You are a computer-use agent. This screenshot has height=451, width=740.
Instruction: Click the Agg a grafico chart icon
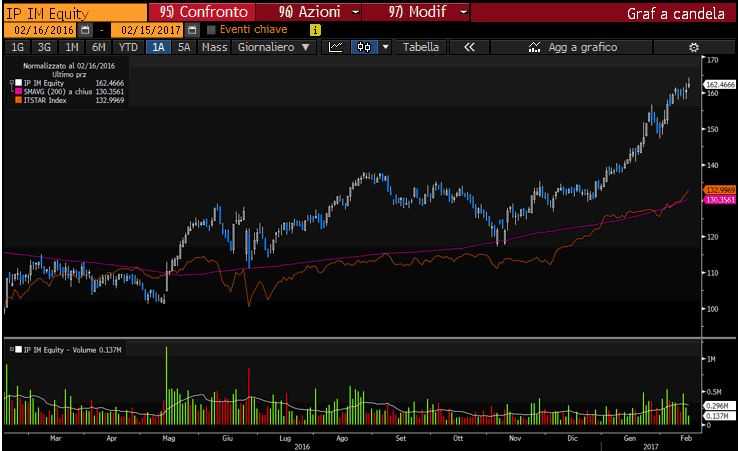click(x=534, y=47)
